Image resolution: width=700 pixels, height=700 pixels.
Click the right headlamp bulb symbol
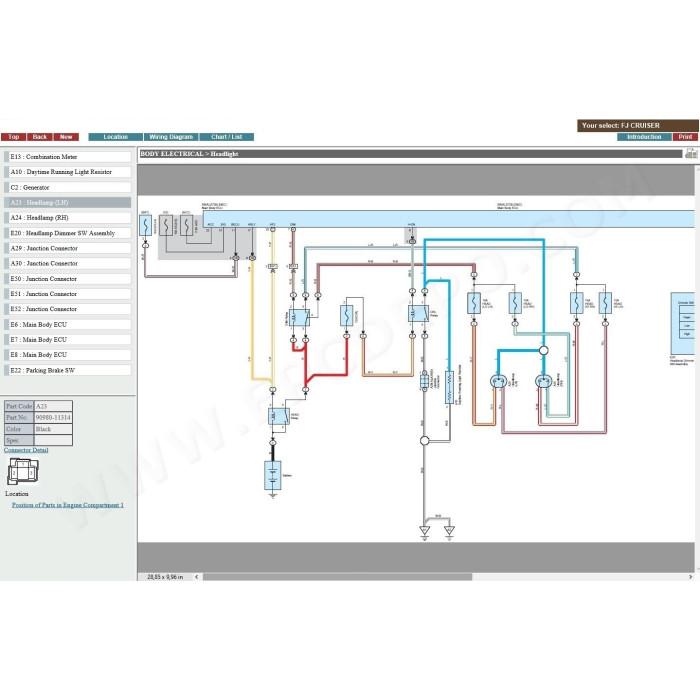[x=543, y=382]
